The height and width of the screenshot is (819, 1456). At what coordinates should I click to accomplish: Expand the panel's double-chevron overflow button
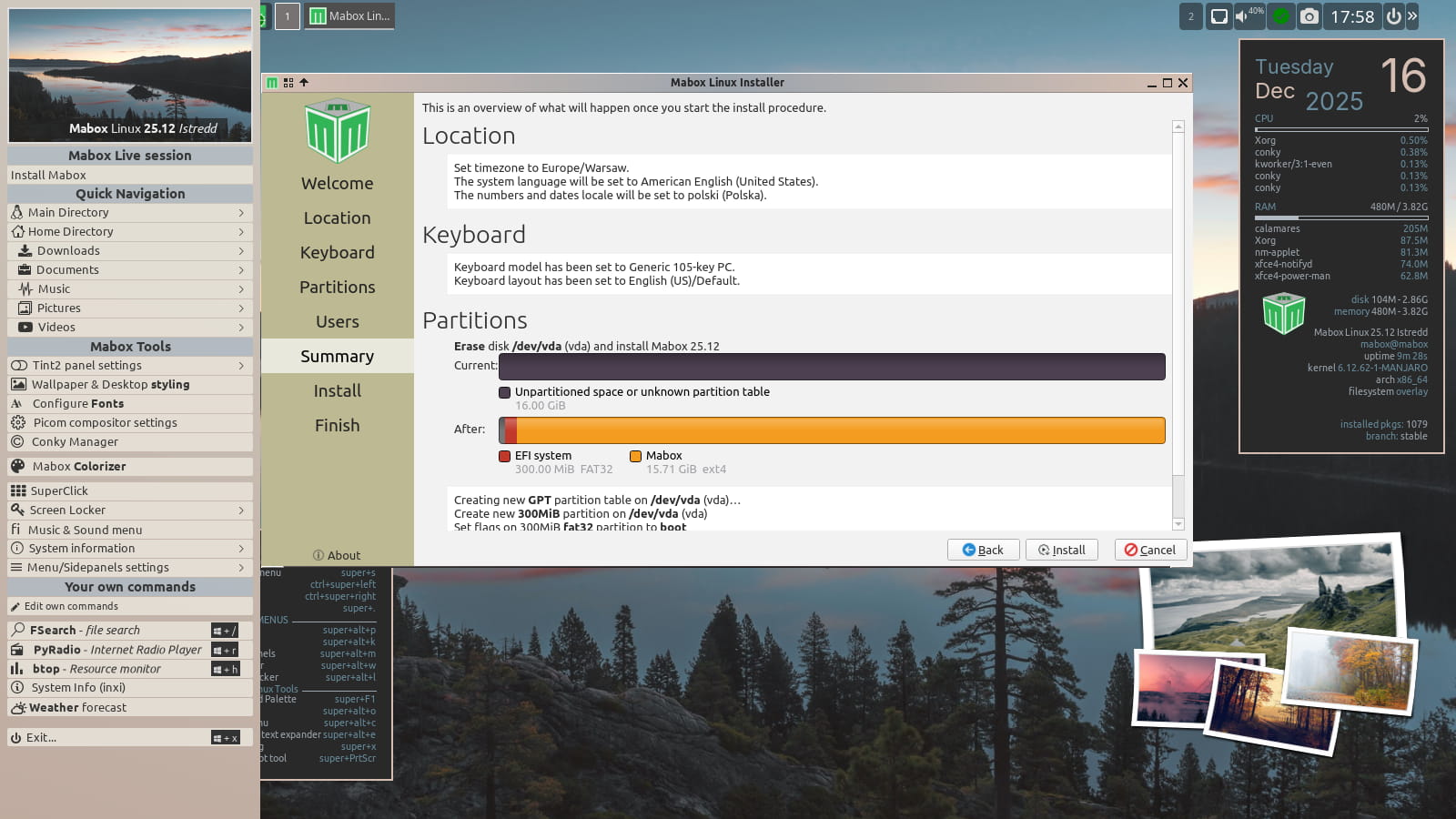[1412, 16]
